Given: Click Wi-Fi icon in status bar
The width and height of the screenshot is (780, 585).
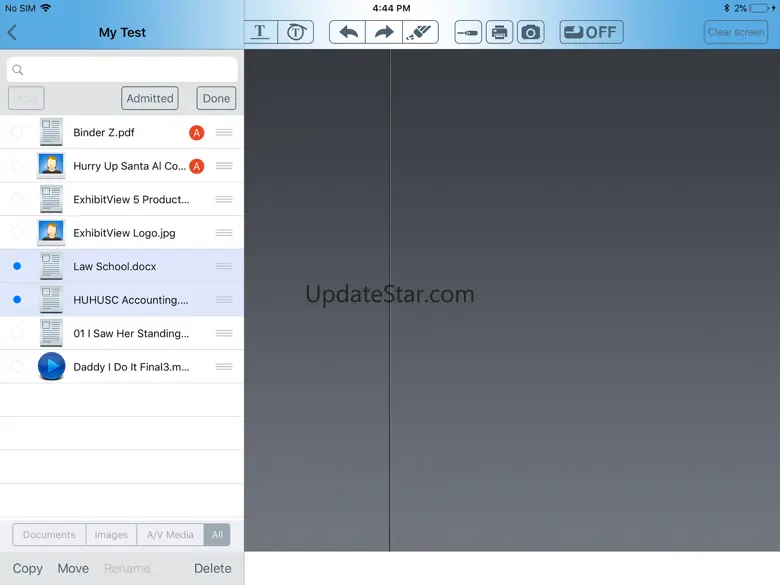Looking at the screenshot, I should [x=46, y=8].
